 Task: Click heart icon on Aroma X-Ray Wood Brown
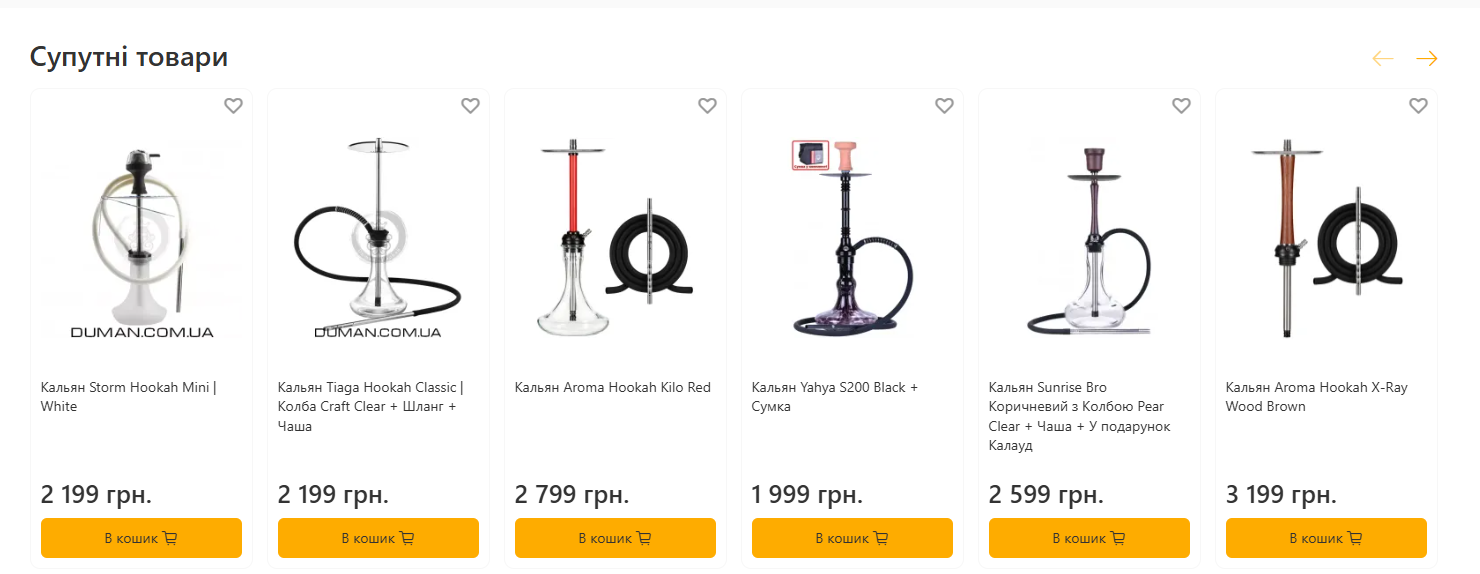1418,106
